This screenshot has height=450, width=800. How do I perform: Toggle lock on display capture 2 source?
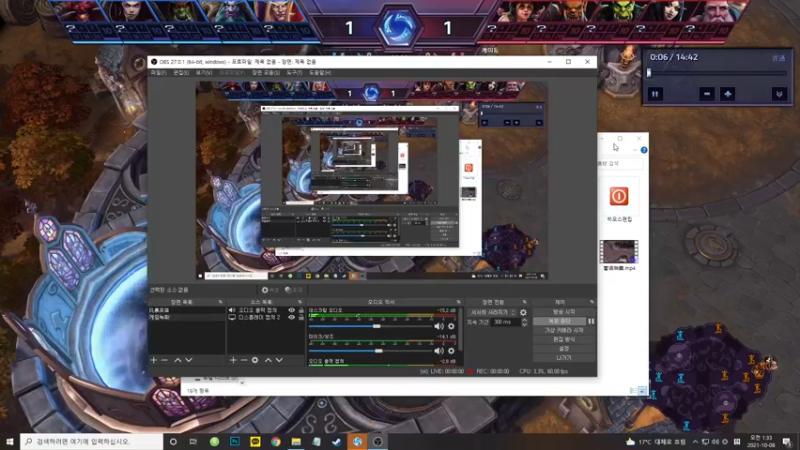[x=301, y=317]
